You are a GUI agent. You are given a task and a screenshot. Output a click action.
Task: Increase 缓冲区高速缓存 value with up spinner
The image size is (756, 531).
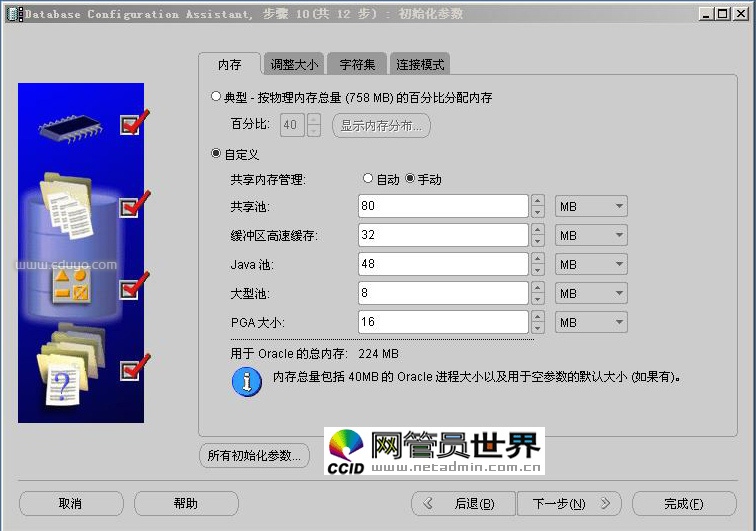(x=538, y=229)
